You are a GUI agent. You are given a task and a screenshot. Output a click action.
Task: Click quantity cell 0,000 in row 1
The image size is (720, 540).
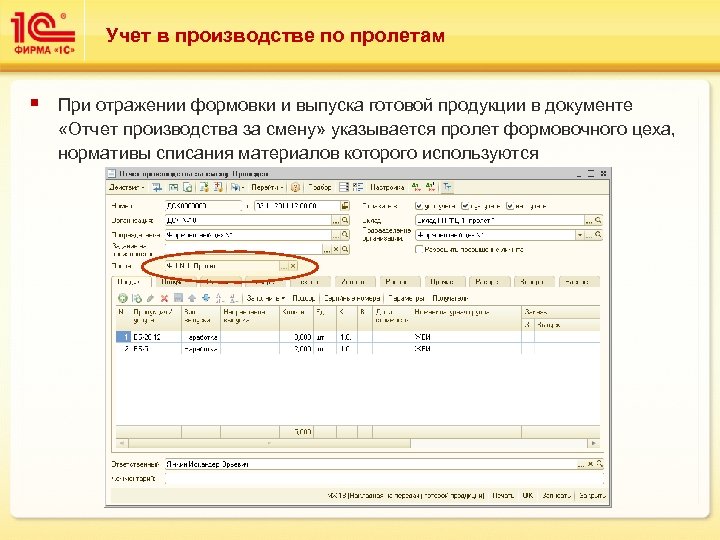tap(296, 337)
